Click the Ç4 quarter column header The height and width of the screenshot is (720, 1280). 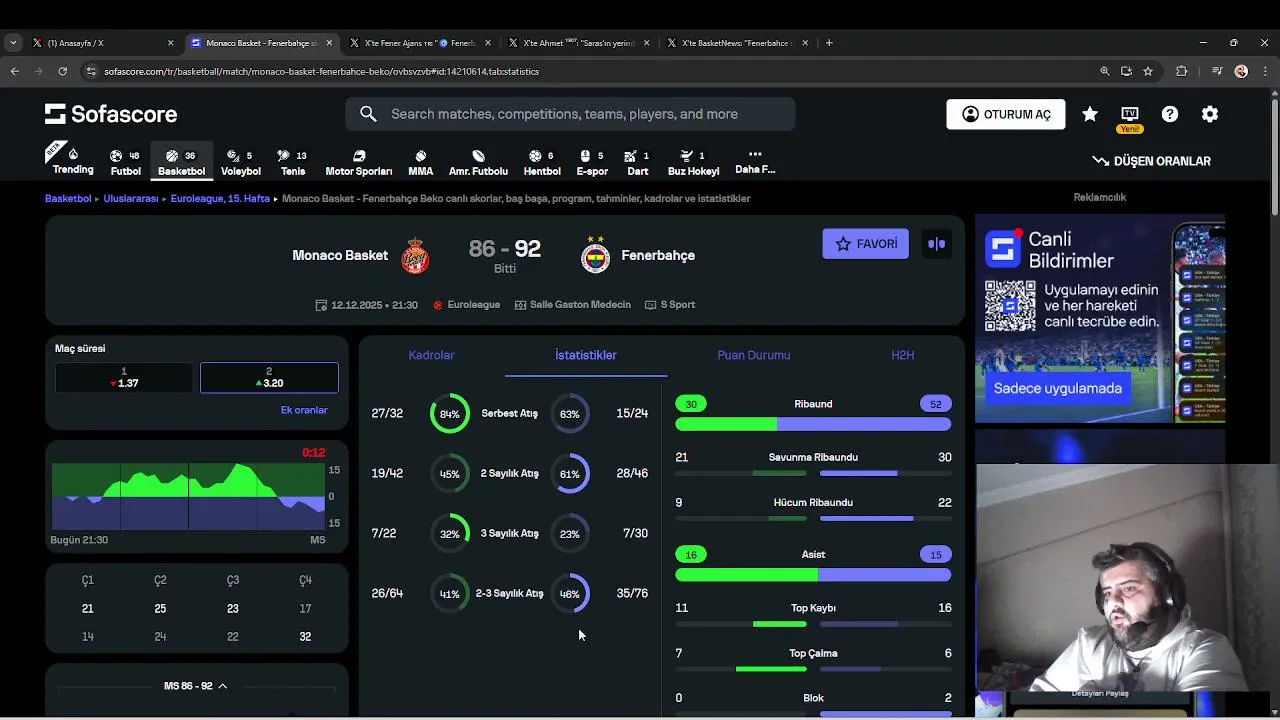305,581
